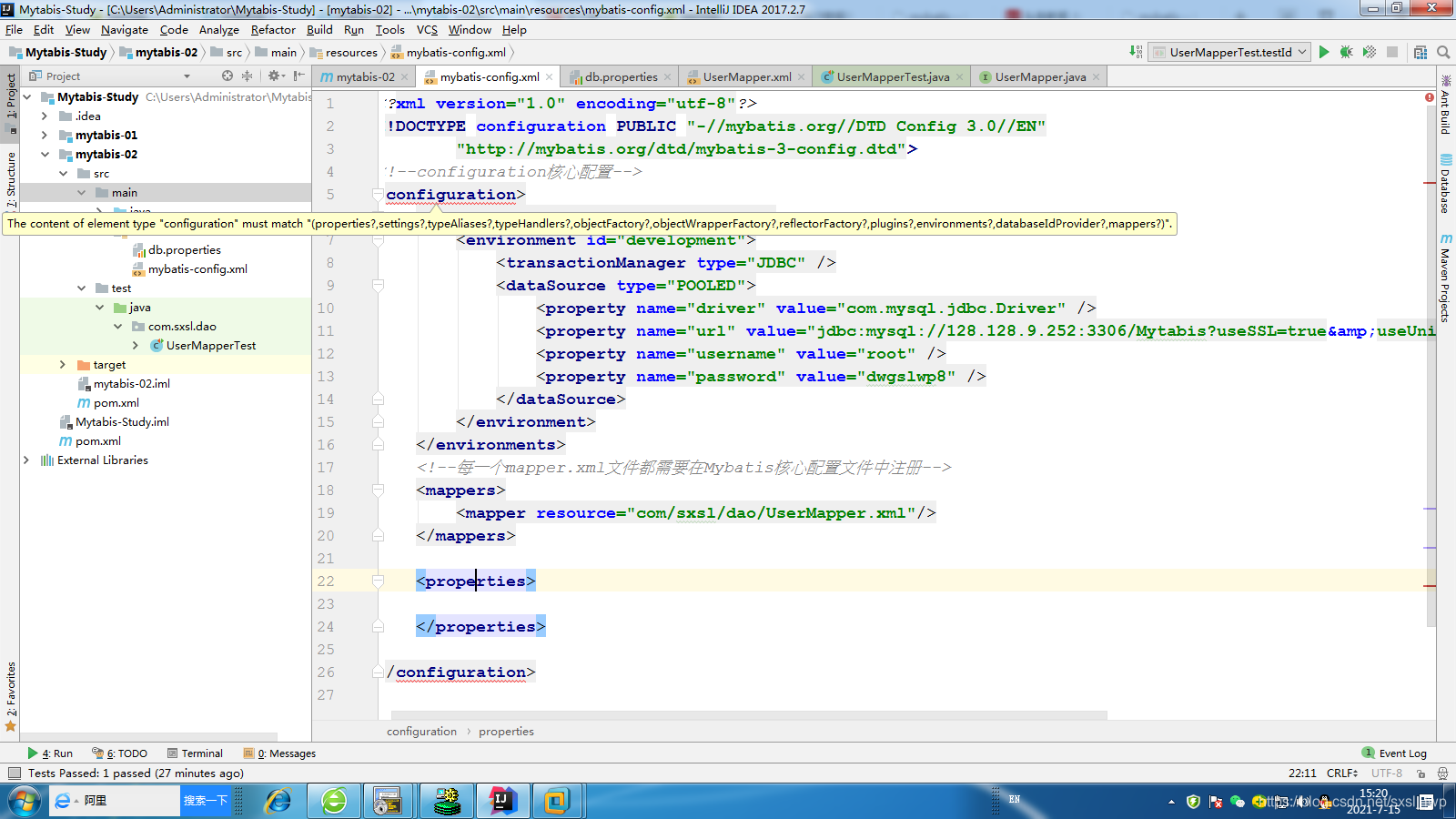This screenshot has height=819, width=1456.
Task: Expand the .idea folder
Action: tap(45, 116)
